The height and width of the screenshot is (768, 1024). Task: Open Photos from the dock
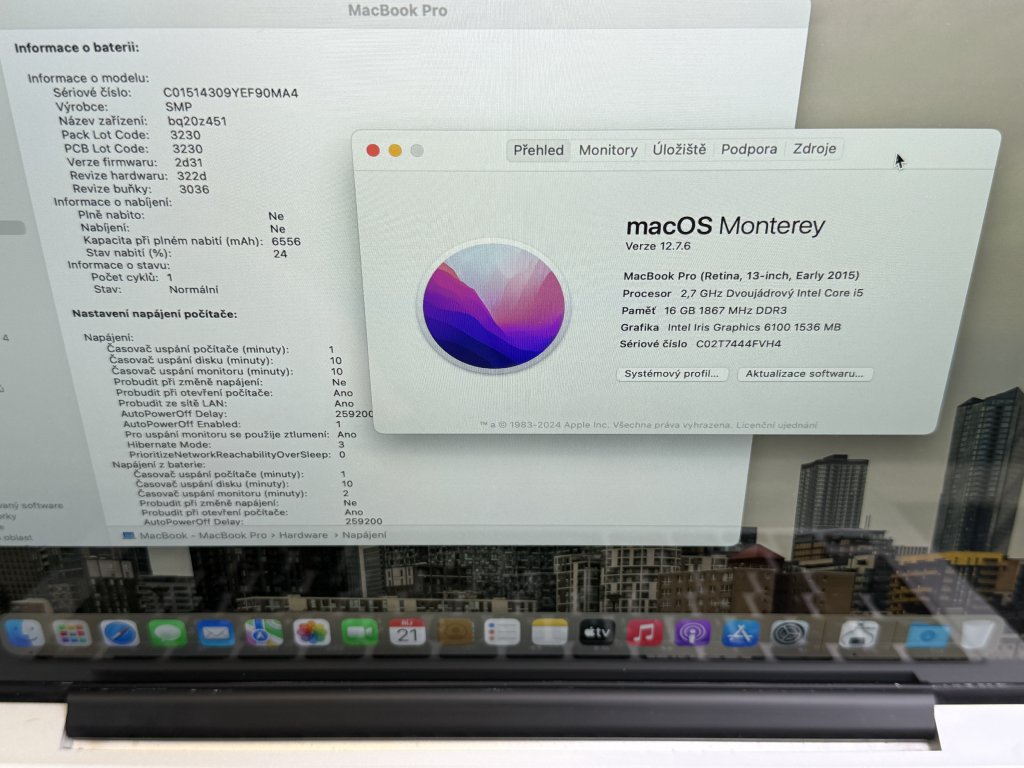coord(312,632)
